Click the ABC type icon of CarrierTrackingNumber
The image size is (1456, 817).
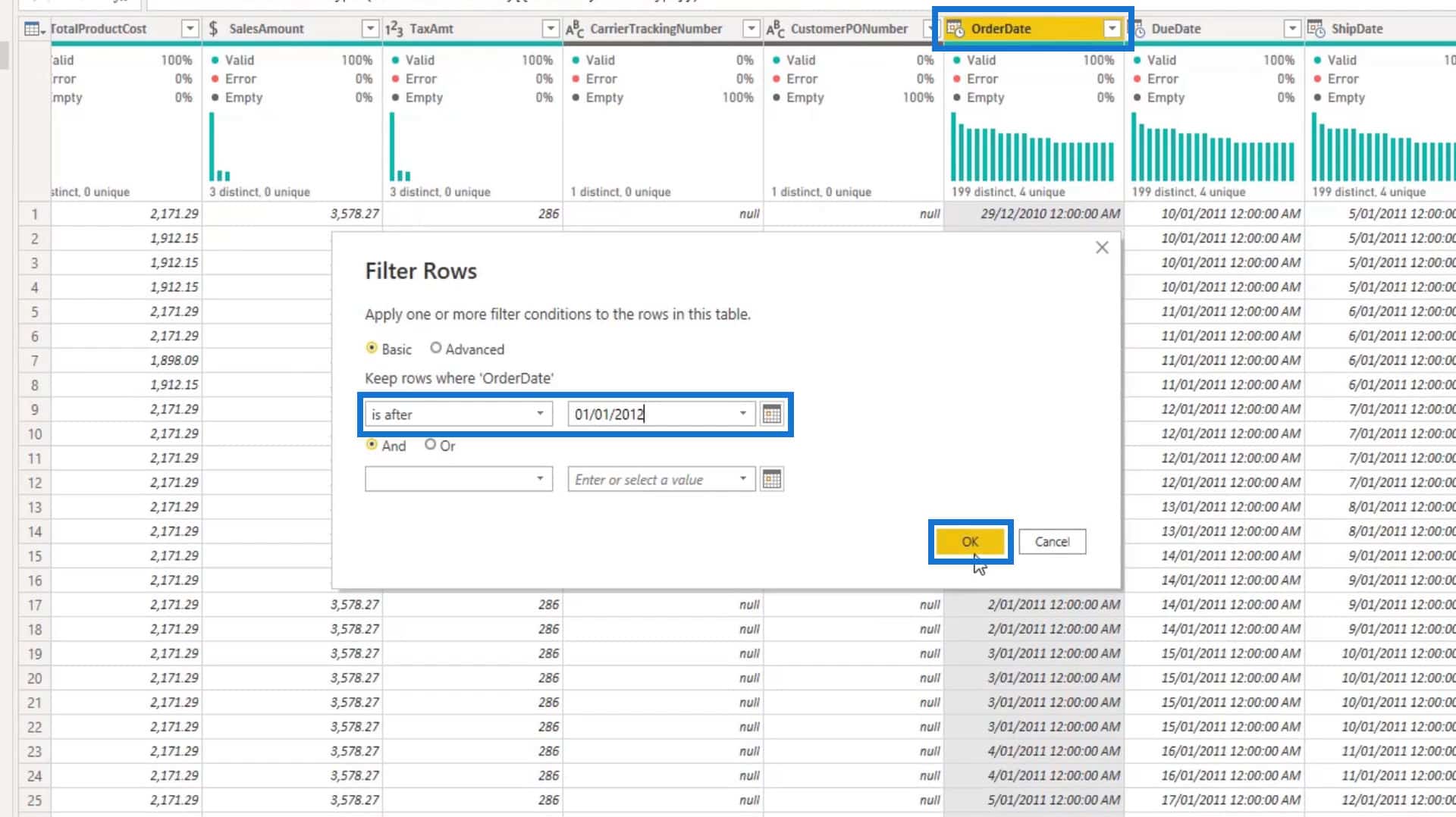575,29
